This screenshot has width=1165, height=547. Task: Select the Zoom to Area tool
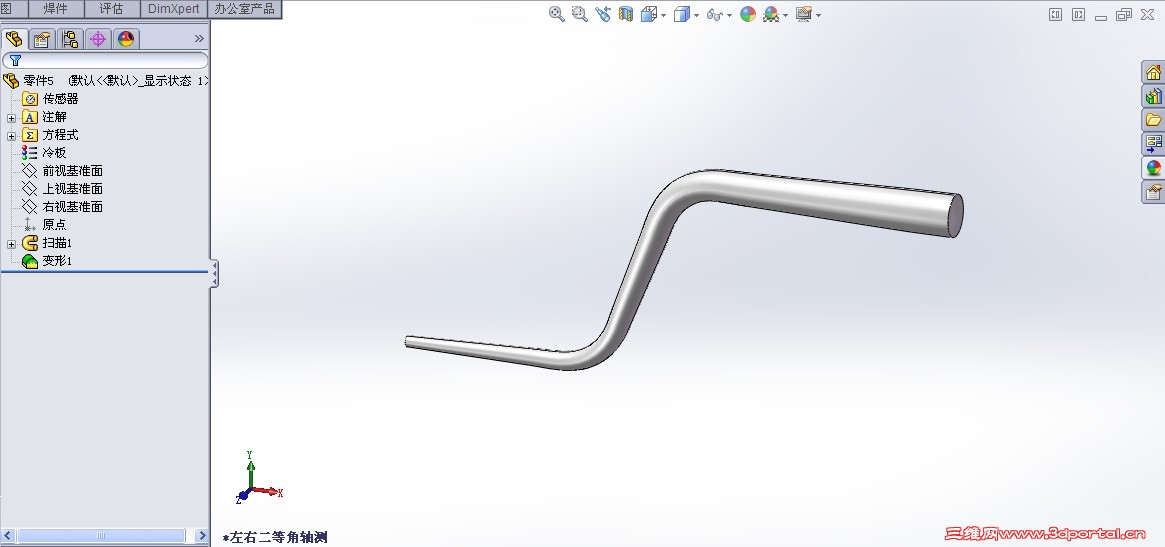[x=580, y=14]
